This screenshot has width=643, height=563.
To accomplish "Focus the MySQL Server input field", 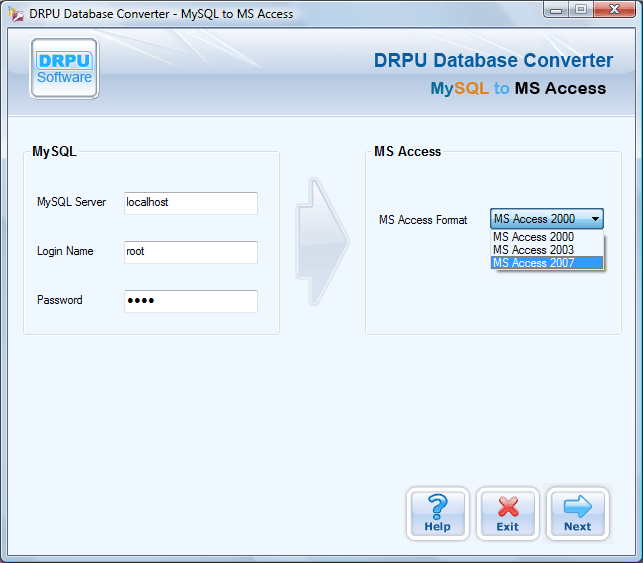I will (191, 203).
